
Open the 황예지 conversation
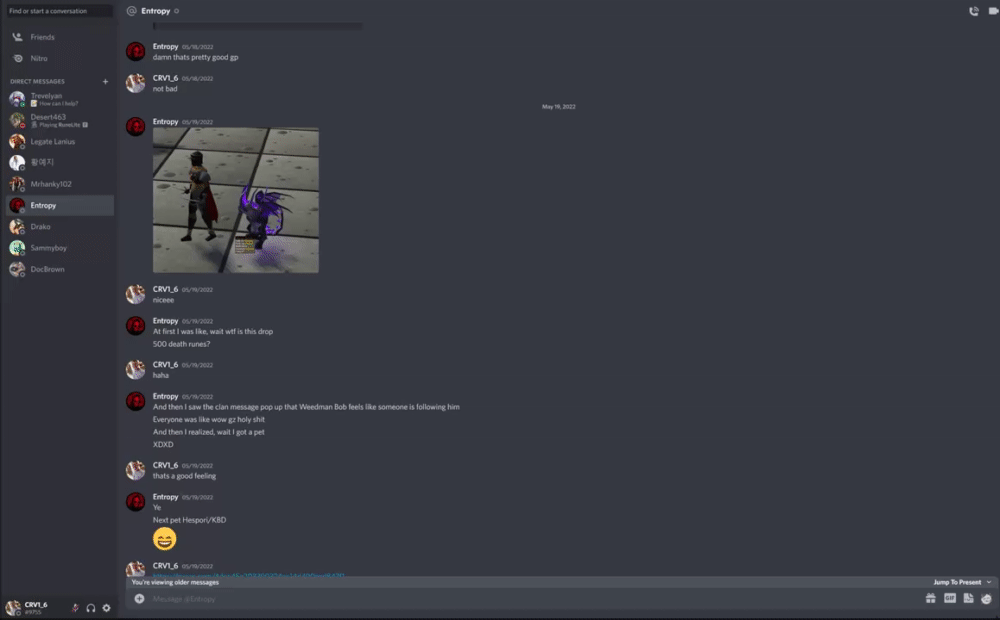[x=60, y=163]
